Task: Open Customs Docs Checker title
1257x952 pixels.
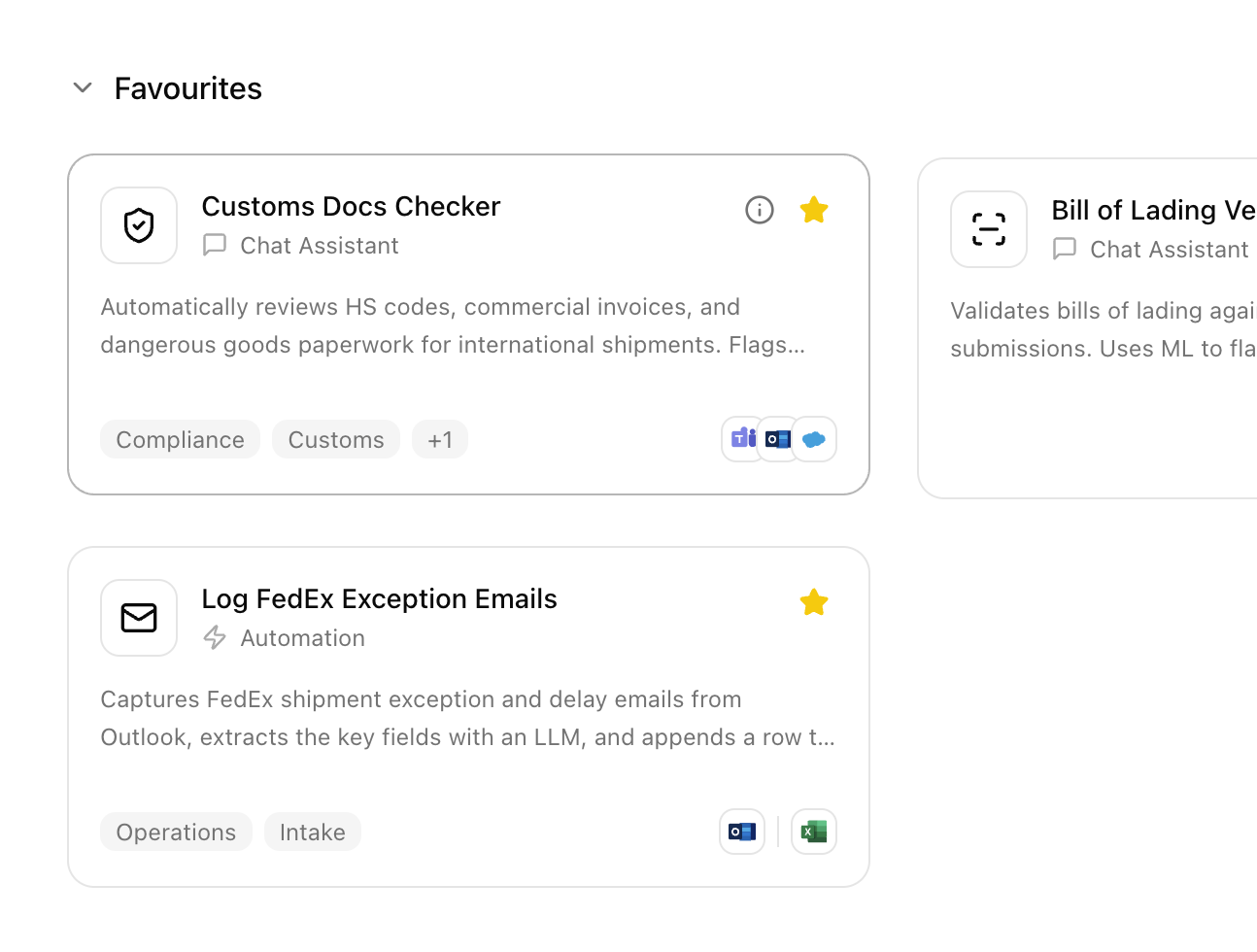Action: coord(351,206)
